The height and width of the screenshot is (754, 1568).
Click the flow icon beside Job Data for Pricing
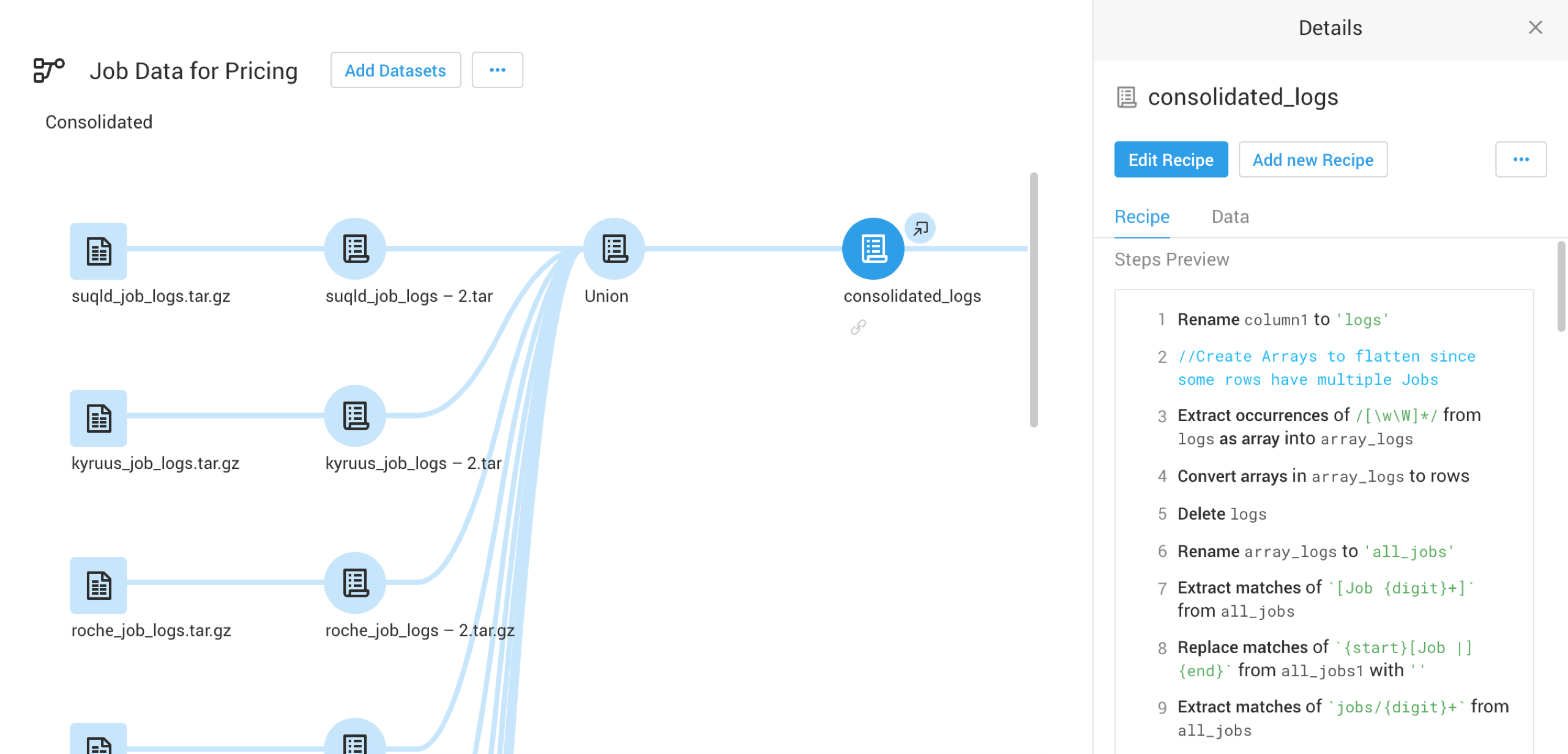coord(49,70)
